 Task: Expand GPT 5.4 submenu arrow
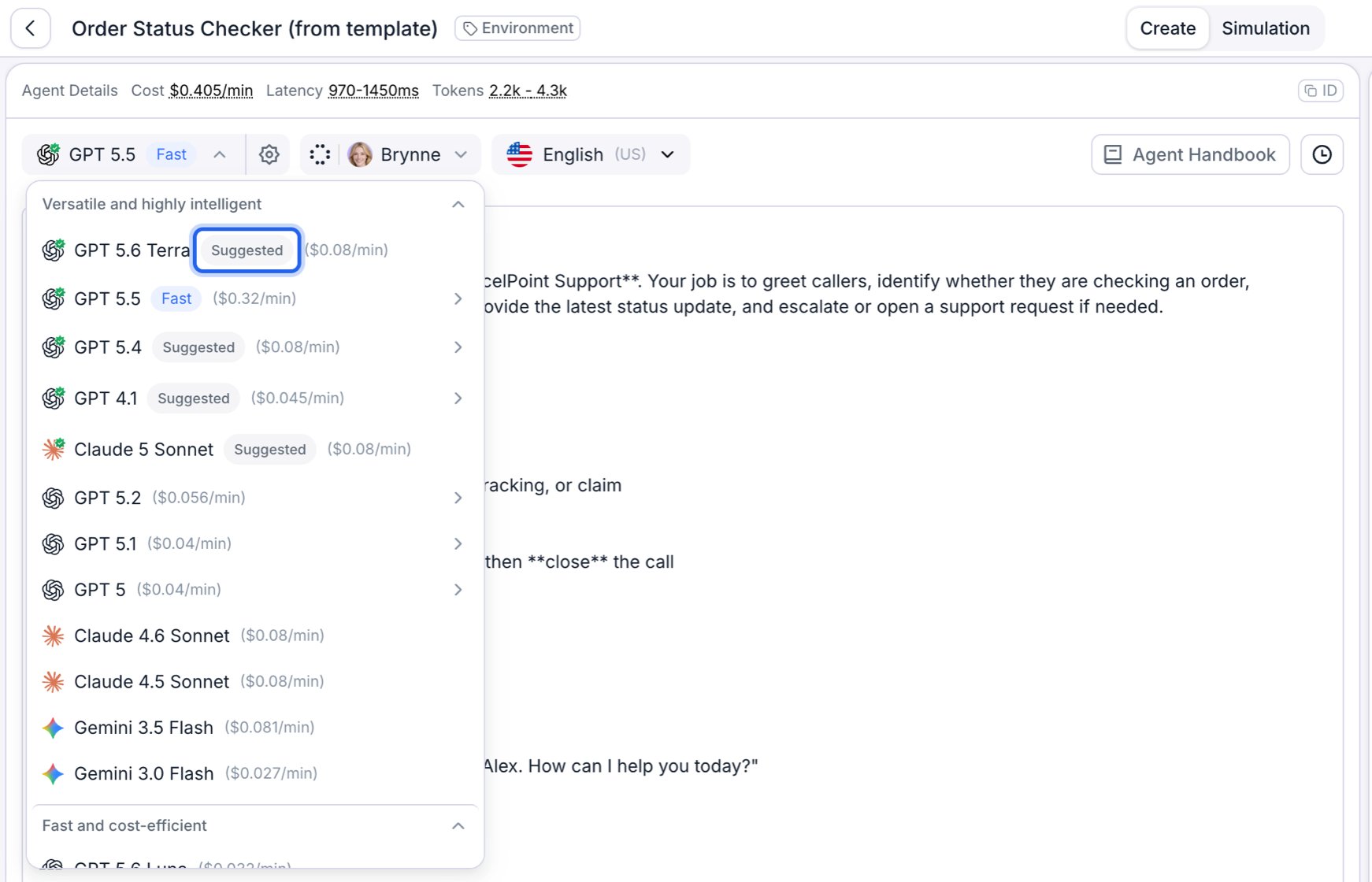pos(458,347)
